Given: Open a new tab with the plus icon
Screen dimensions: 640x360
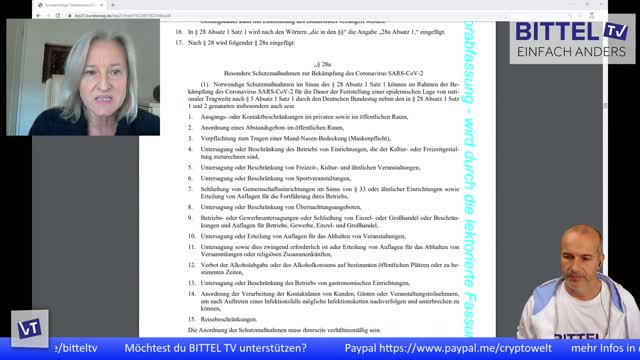Looking at the screenshot, I should pos(113,5).
